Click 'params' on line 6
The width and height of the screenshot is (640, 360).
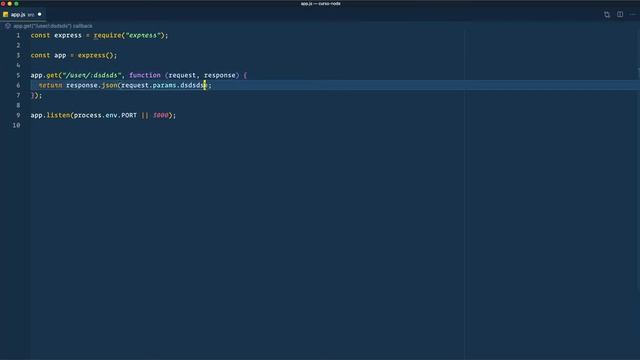click(x=164, y=85)
